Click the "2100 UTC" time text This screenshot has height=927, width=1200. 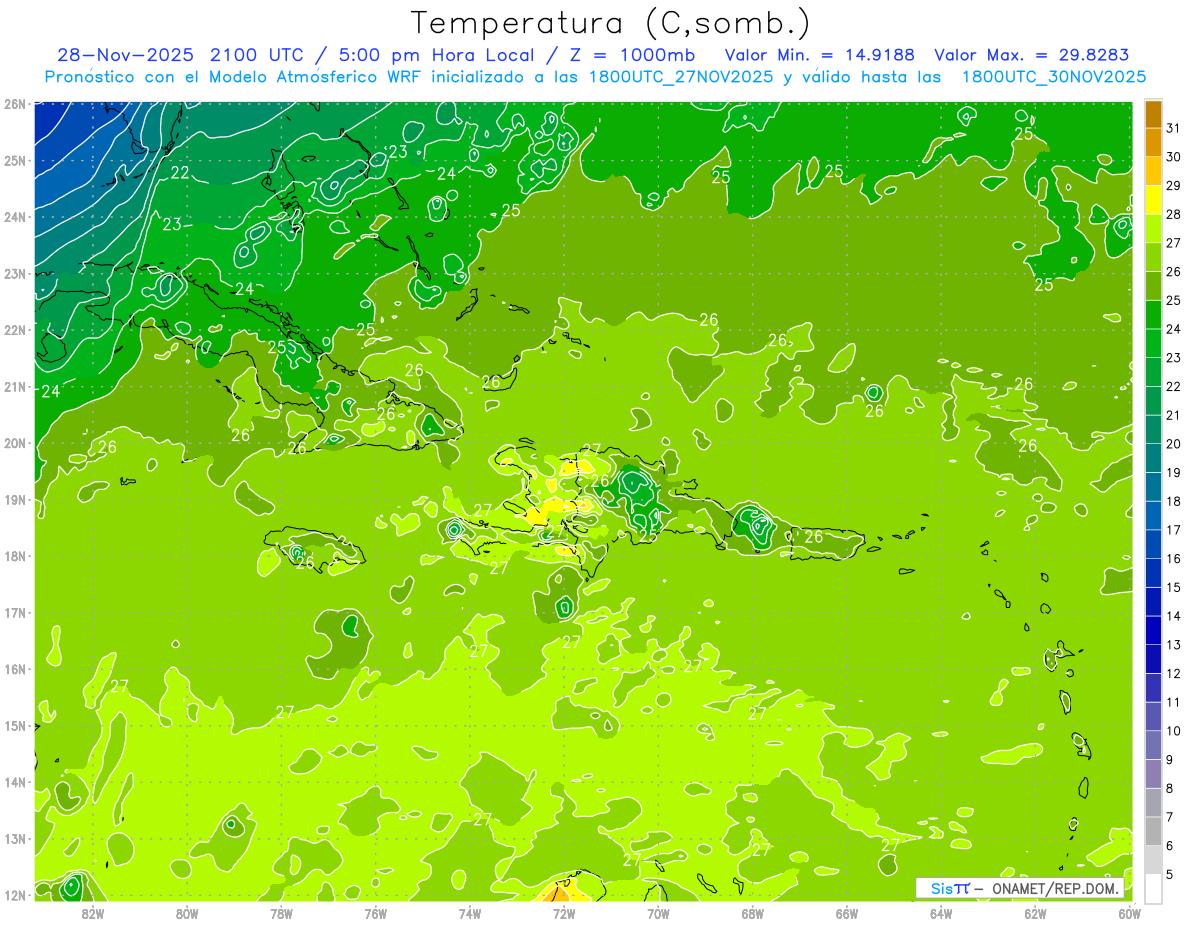258,55
